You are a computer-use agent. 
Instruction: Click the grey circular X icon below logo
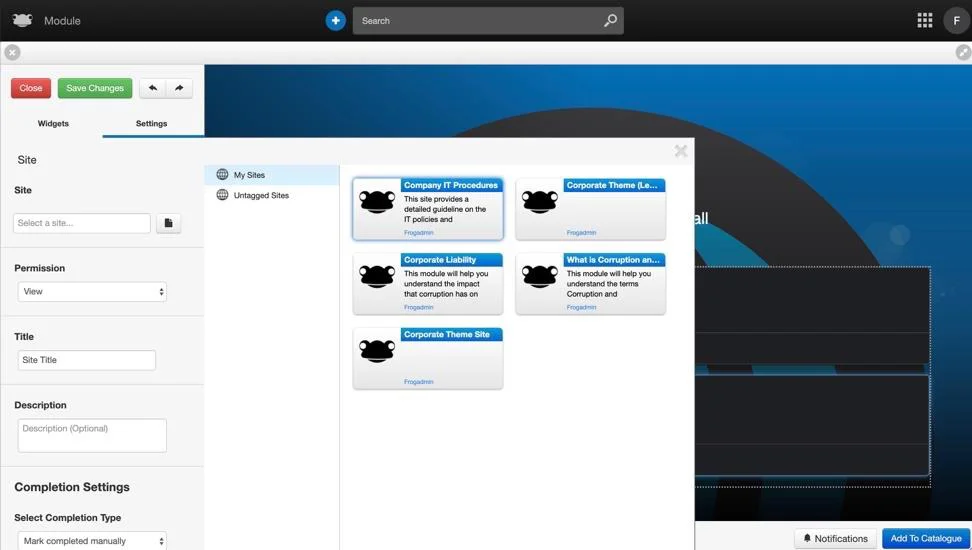(x=12, y=53)
